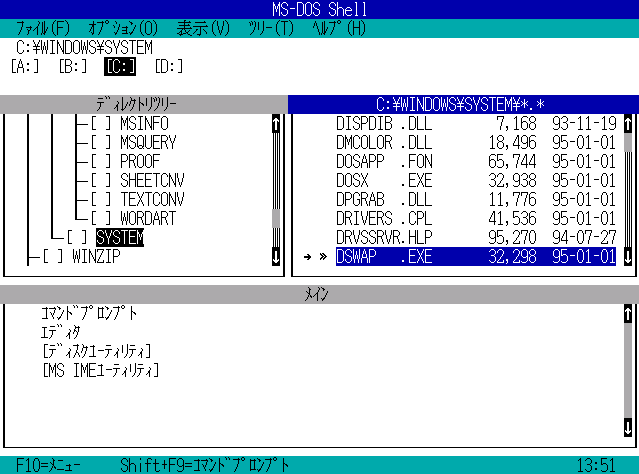Open the [MS IMEユーティリティ] program group
Viewport: 639px width, 474px height.
tap(101, 370)
